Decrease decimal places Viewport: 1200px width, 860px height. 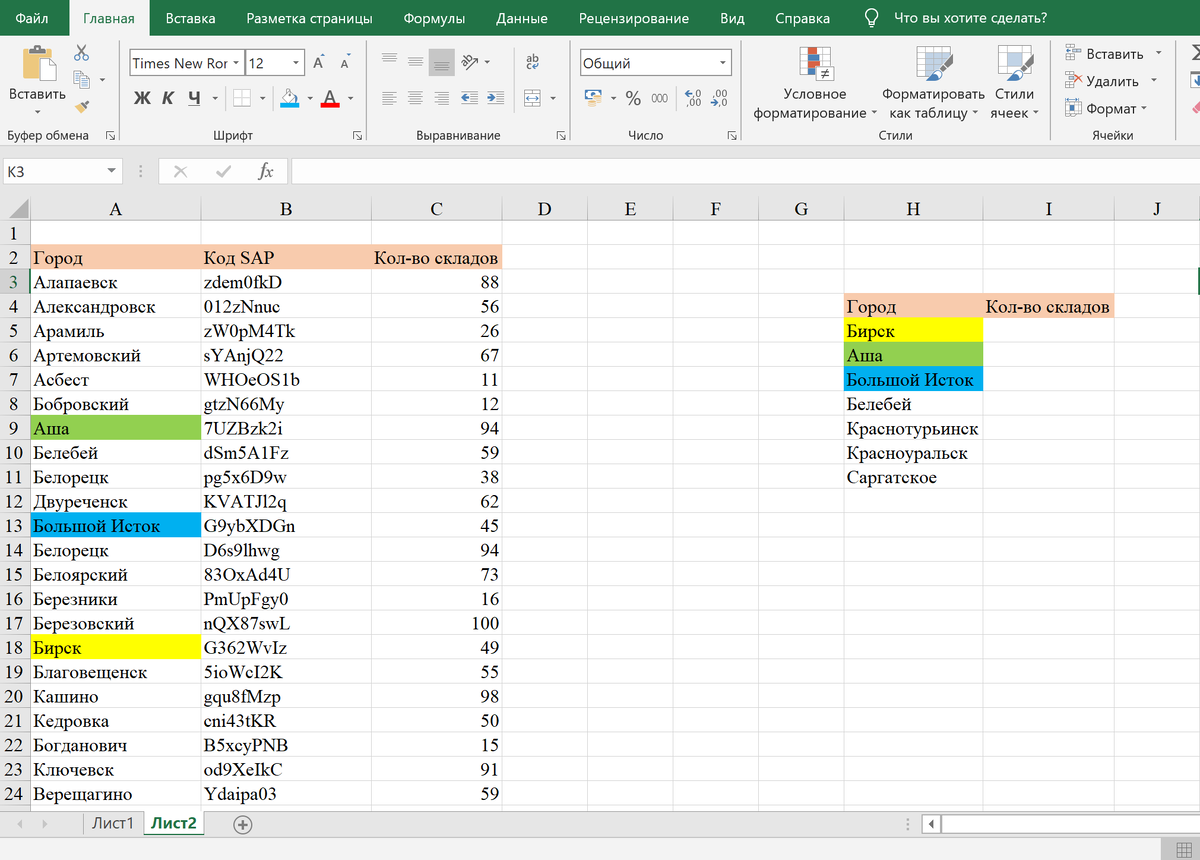pos(720,98)
